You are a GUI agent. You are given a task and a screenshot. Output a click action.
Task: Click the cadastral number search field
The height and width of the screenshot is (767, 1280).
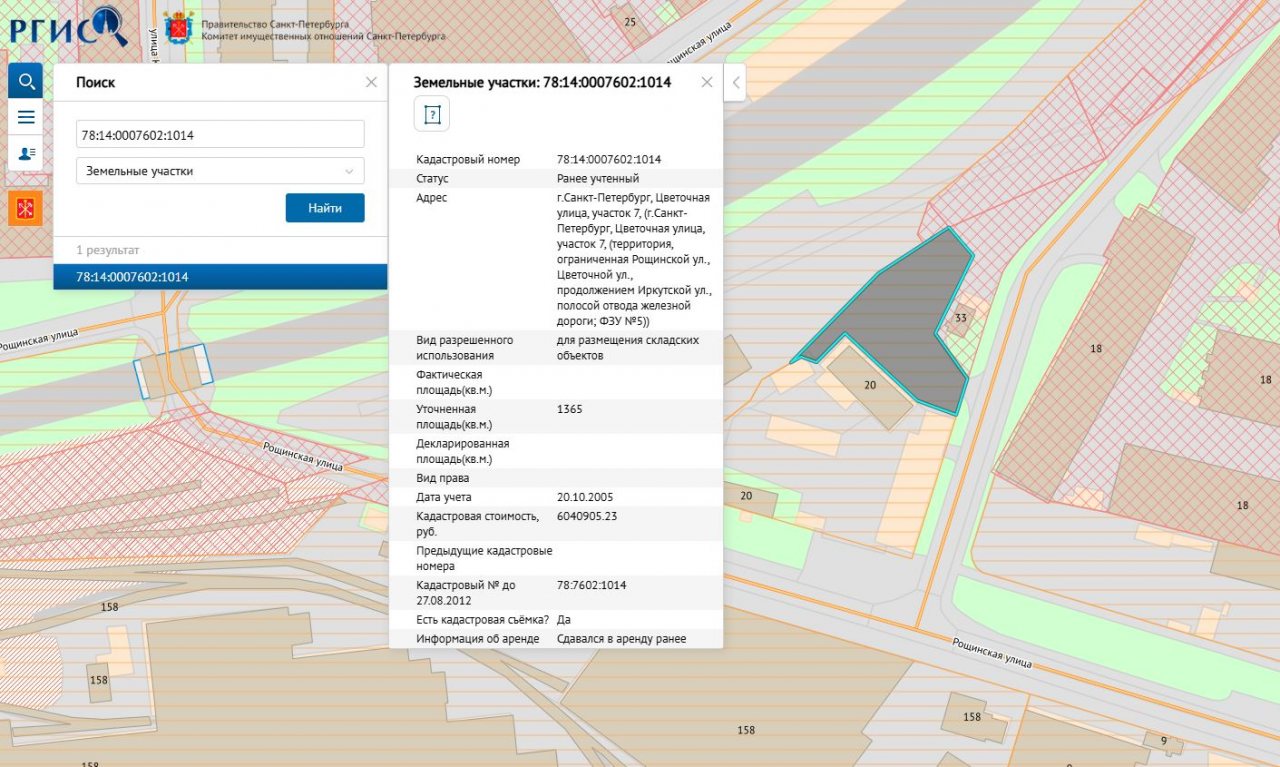220,135
